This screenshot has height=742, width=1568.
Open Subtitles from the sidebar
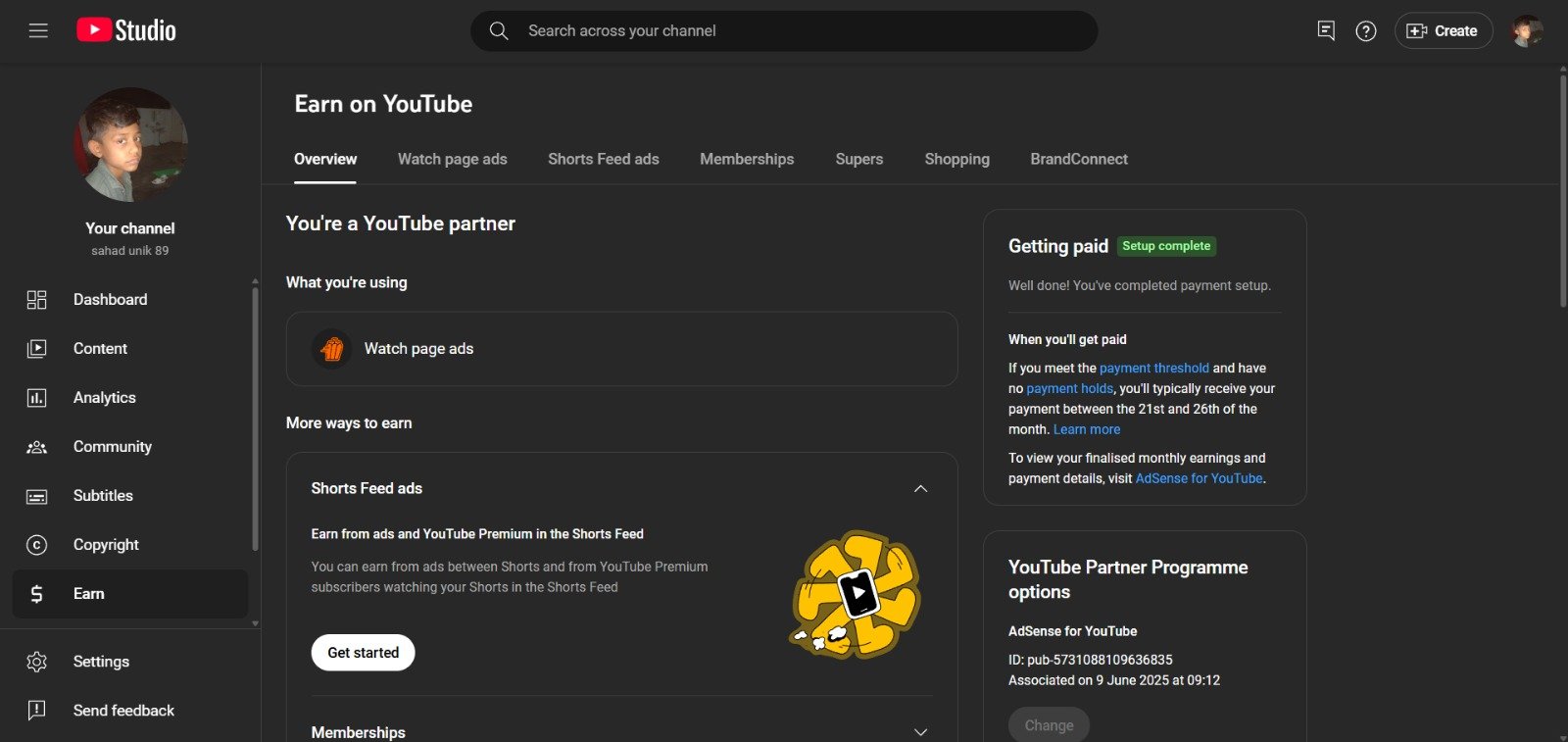pyautogui.click(x=130, y=495)
